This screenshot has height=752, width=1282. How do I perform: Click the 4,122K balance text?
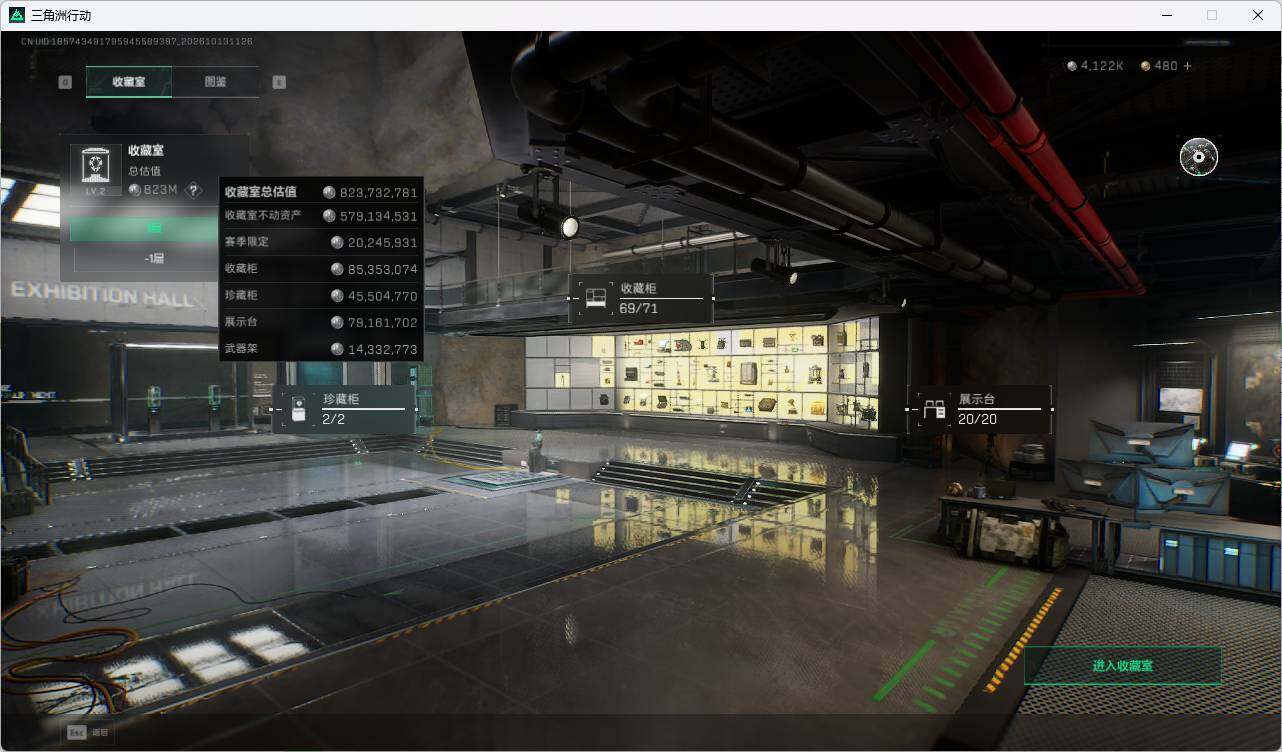tap(1102, 66)
